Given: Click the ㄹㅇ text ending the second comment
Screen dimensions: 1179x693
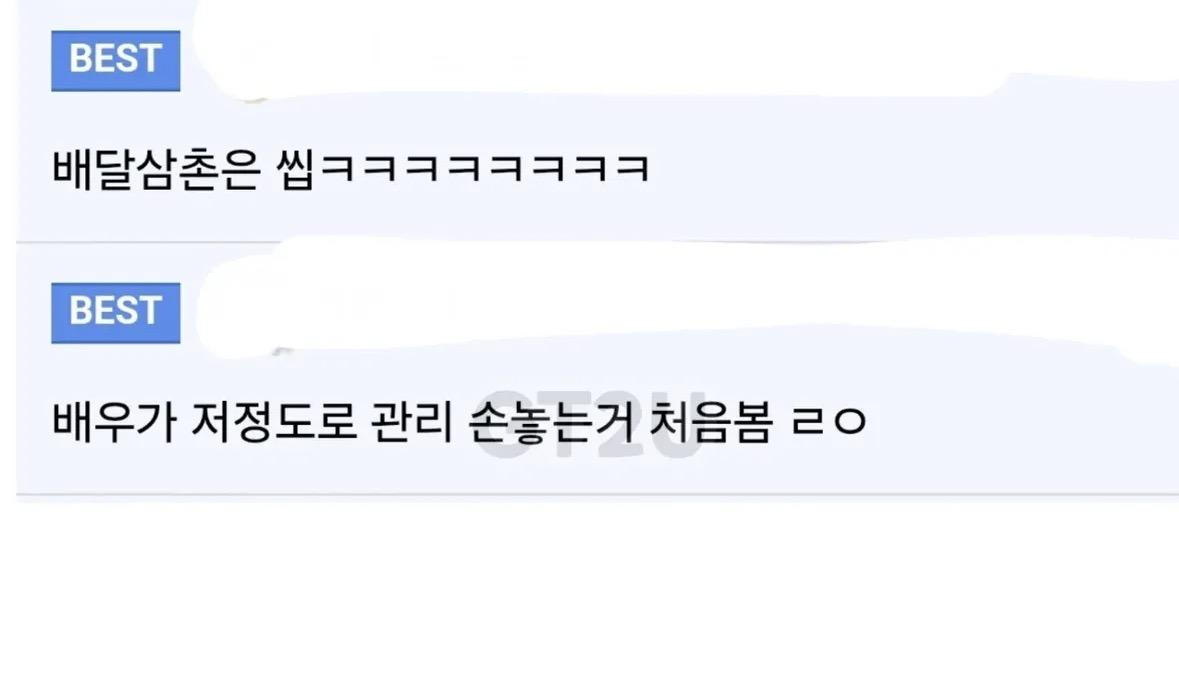Looking at the screenshot, I should 829,422.
